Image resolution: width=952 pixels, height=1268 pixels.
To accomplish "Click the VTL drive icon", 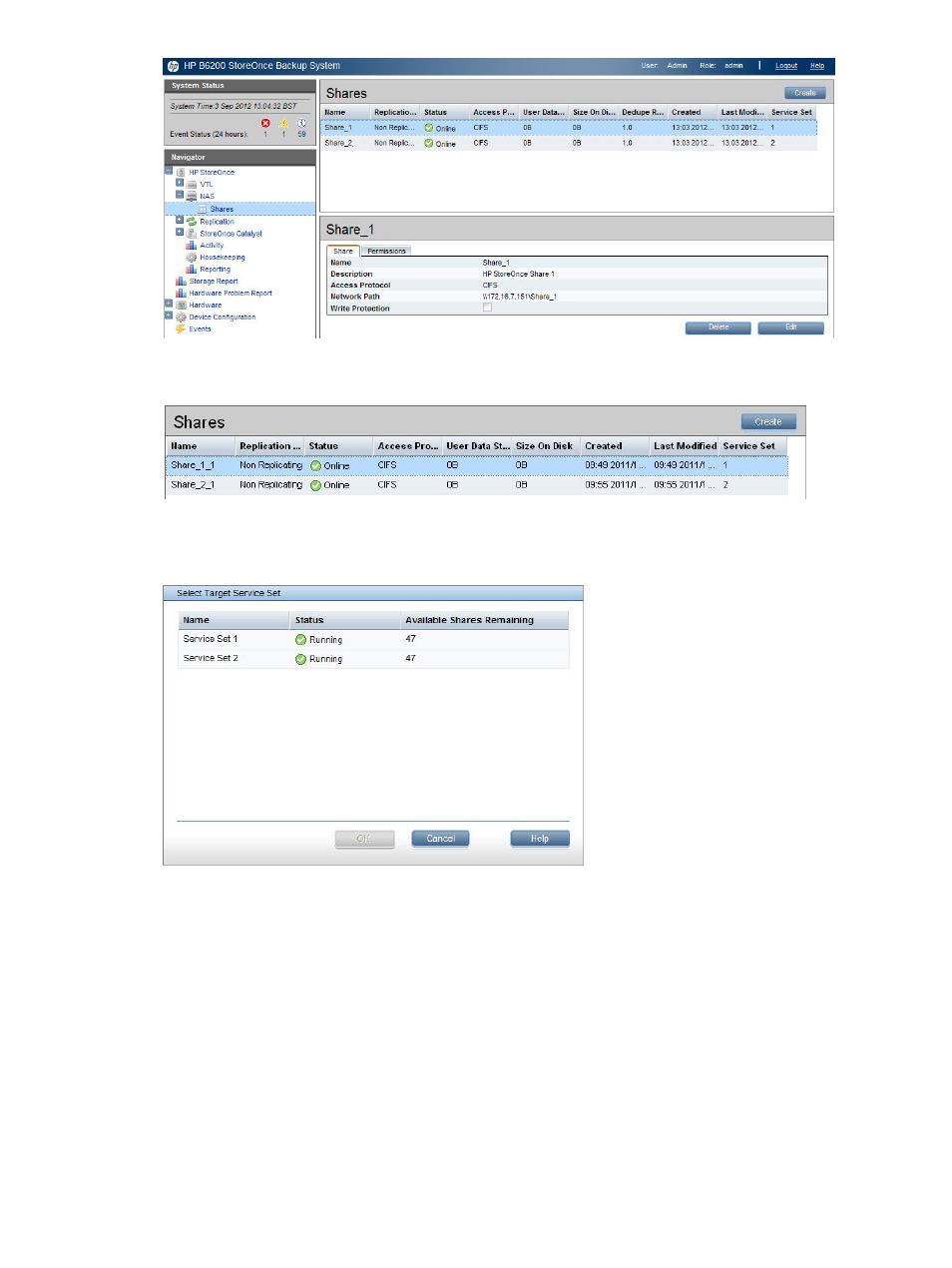I will 192,185.
